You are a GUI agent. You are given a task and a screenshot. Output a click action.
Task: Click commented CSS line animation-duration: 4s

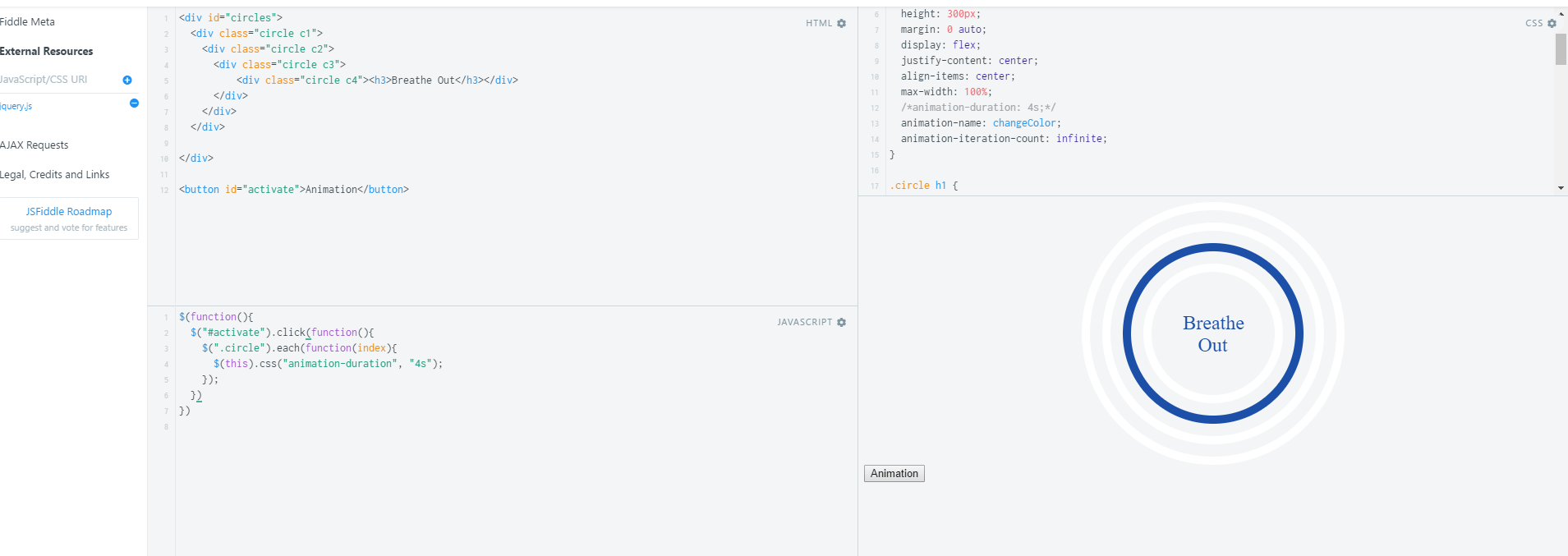[978, 108]
